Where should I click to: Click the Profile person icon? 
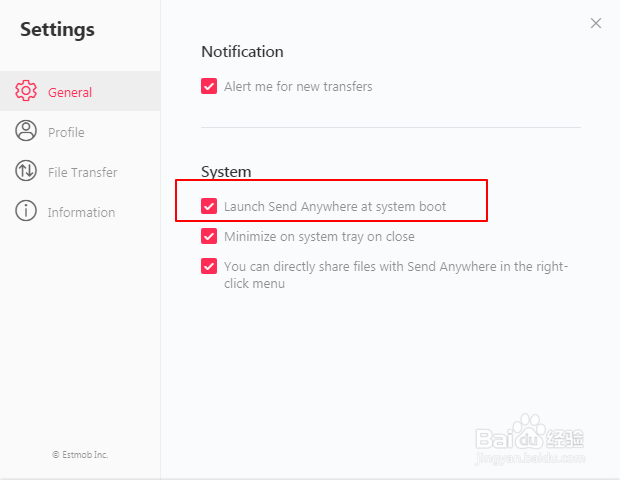27,131
